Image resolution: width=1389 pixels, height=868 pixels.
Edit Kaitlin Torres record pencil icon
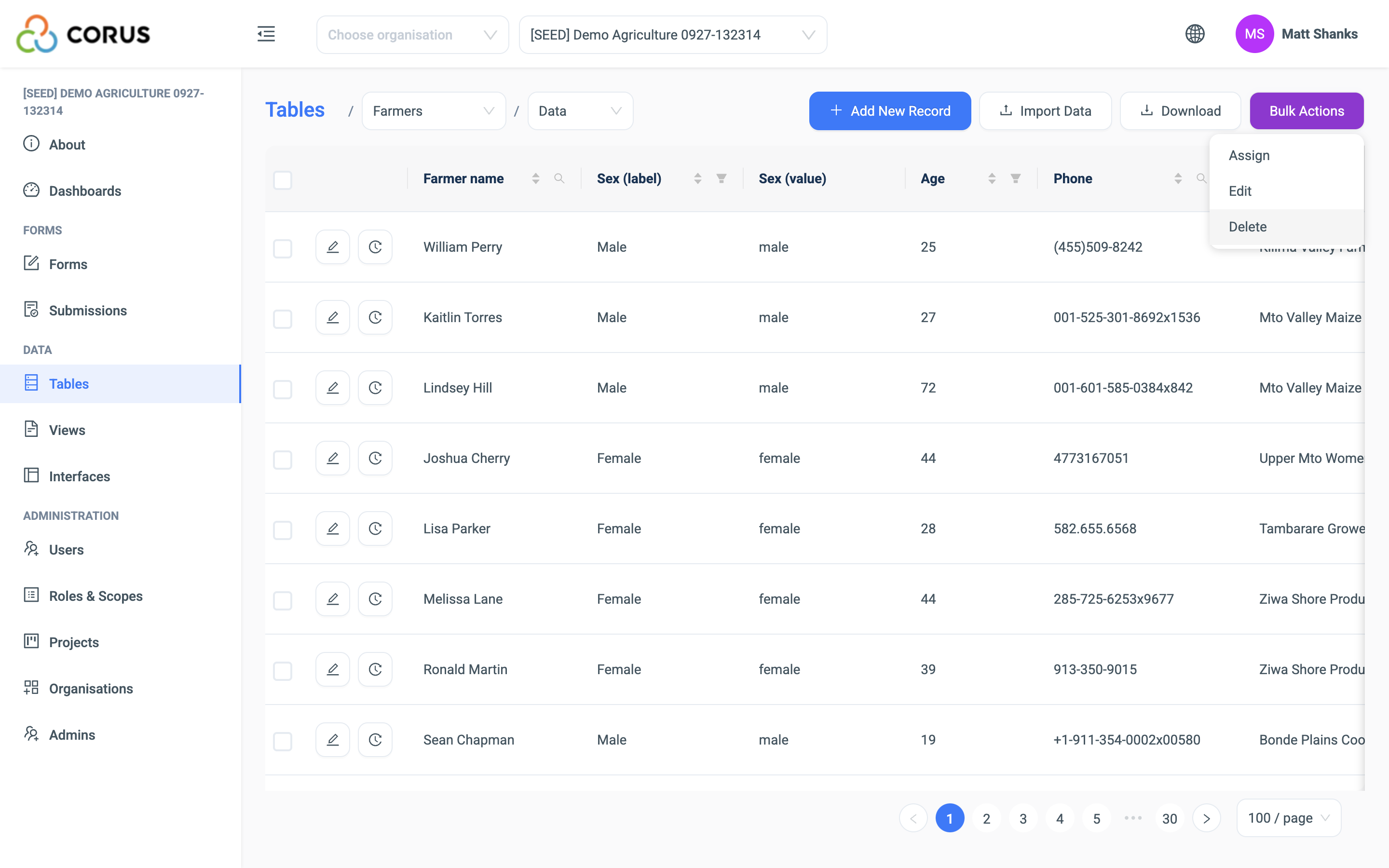pyautogui.click(x=332, y=317)
